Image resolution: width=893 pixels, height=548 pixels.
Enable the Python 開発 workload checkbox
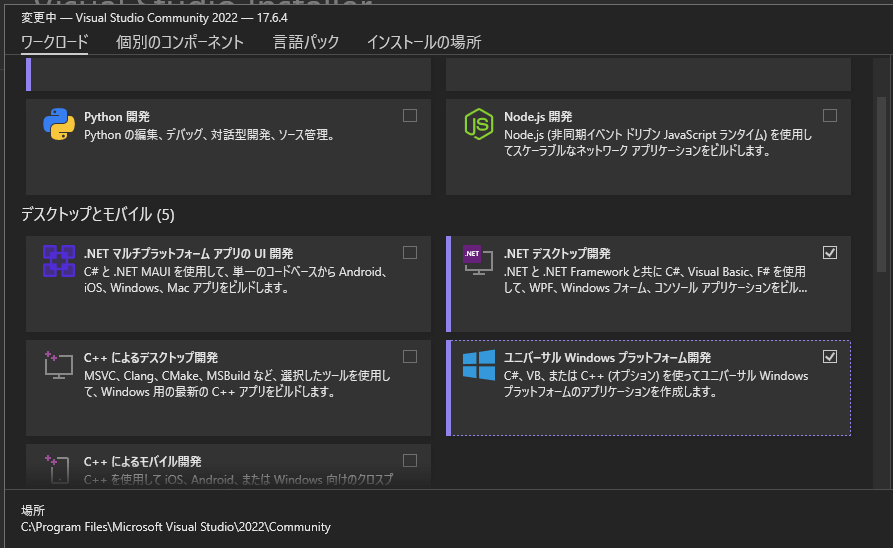[x=409, y=116]
